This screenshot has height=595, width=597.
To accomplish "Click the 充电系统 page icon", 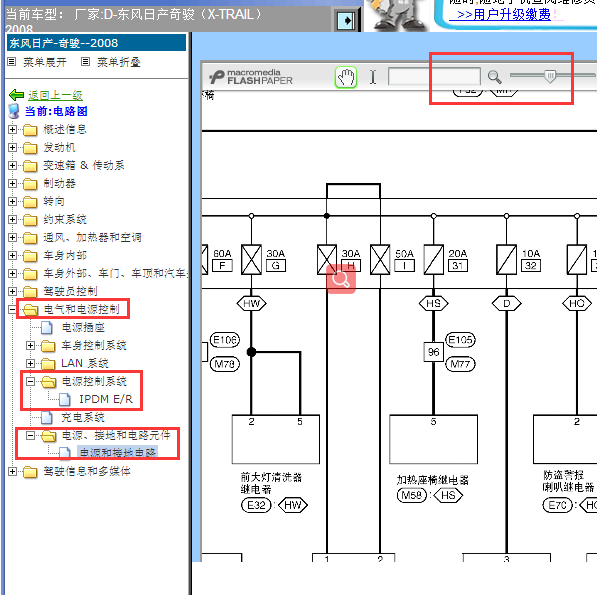I will coord(47,418).
